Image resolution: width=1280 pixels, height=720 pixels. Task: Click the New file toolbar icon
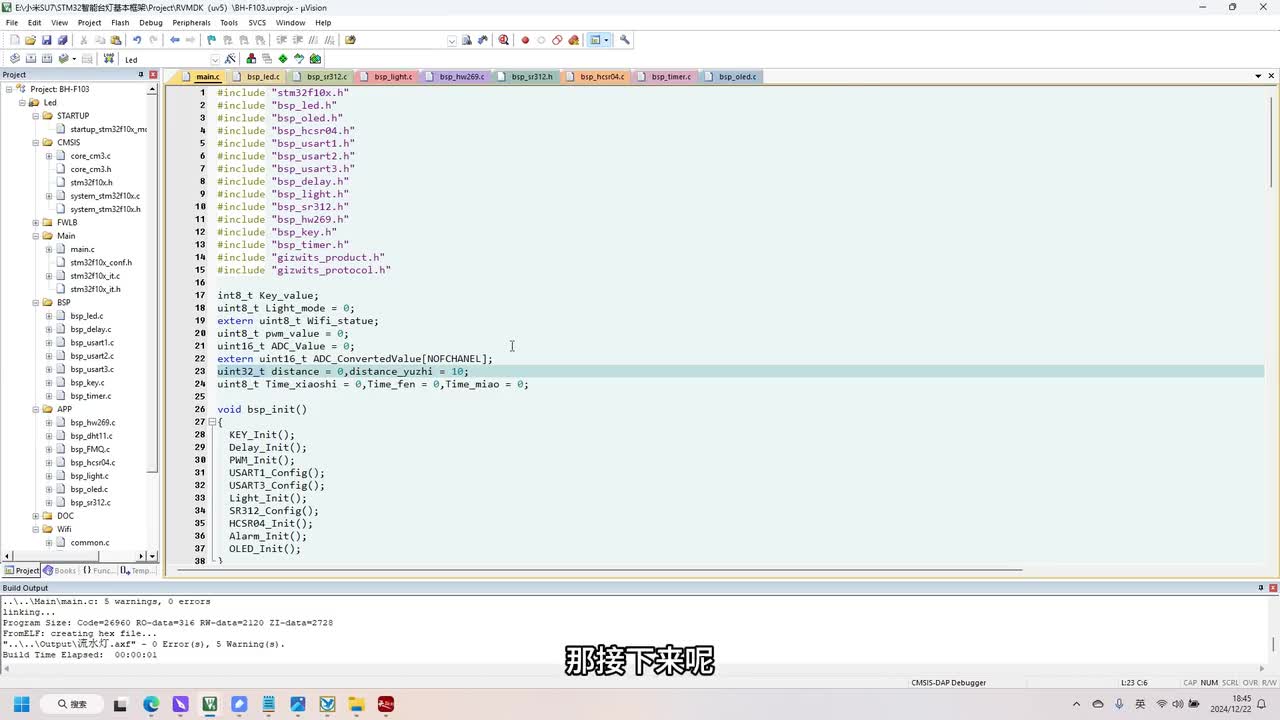[14, 40]
